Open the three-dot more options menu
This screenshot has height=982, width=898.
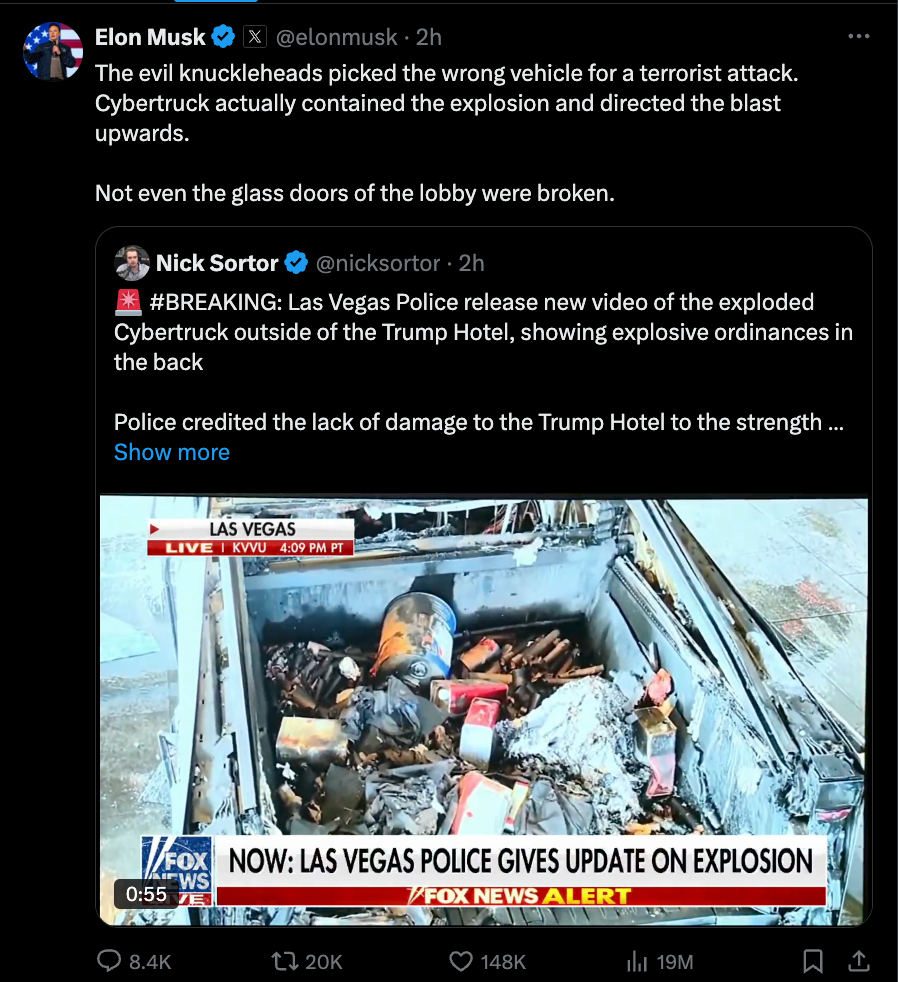859,36
